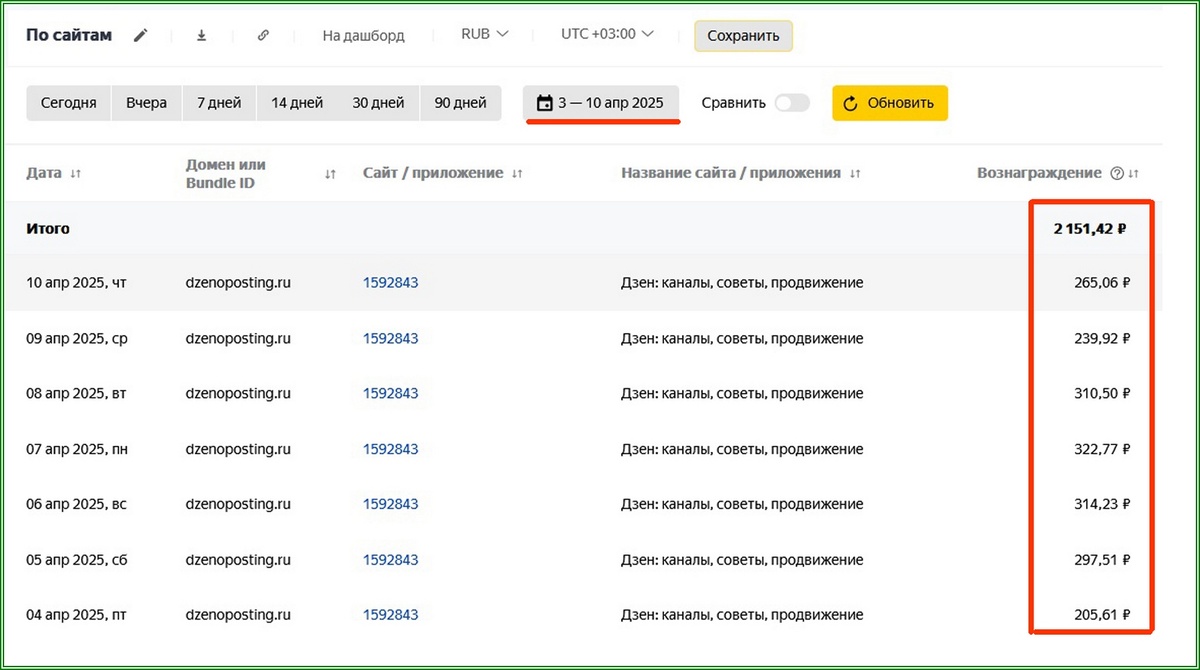This screenshot has height=670, width=1200.
Task: Select the Сегодня period tab
Action: tap(69, 103)
